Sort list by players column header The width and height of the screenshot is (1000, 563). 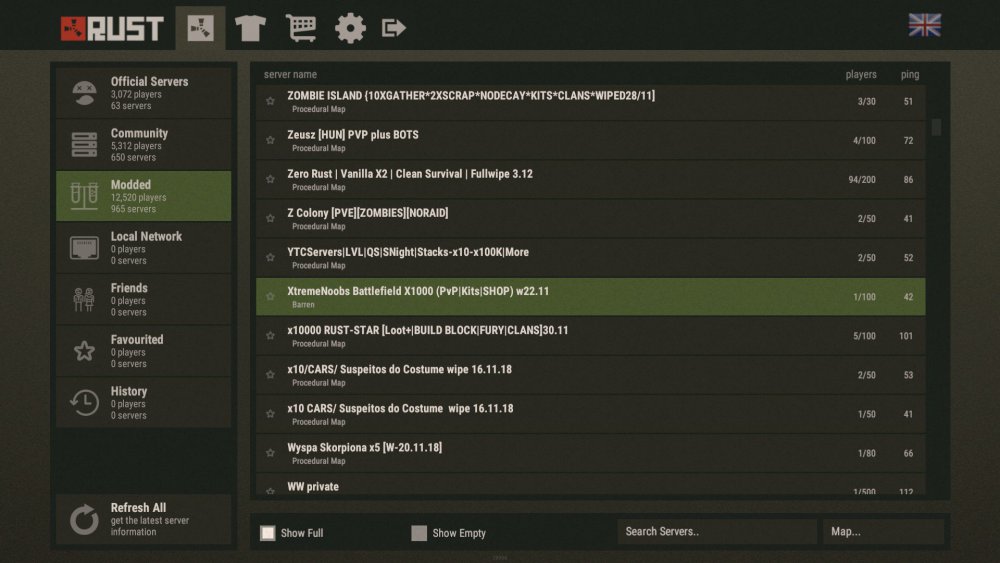860,75
